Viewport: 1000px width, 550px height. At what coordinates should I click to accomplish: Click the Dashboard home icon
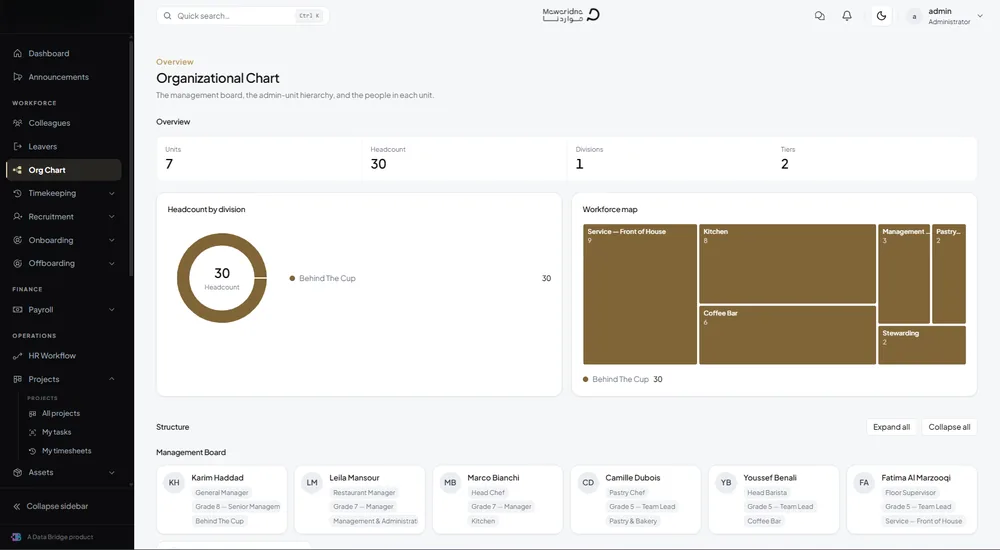tap(17, 54)
